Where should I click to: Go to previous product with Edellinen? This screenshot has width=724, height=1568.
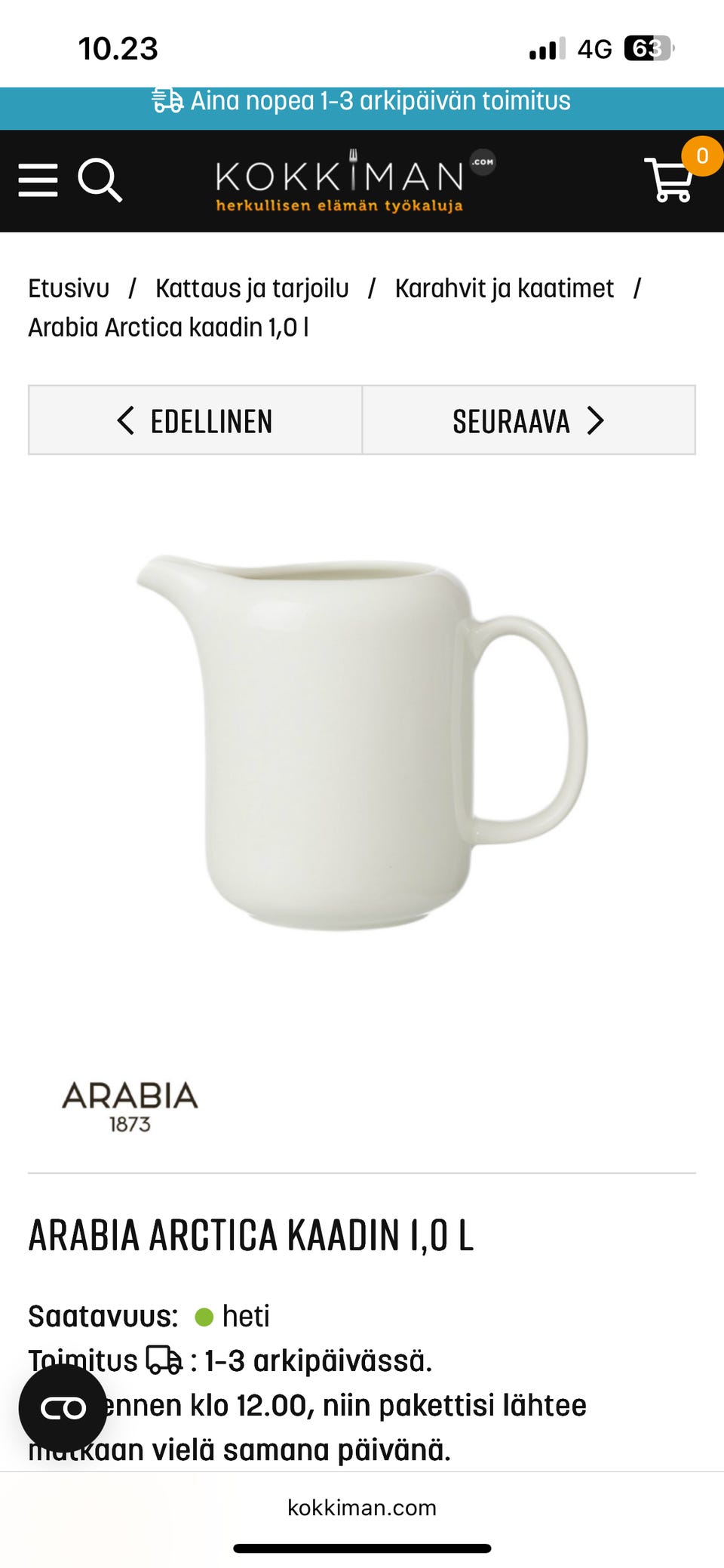pyautogui.click(x=195, y=420)
